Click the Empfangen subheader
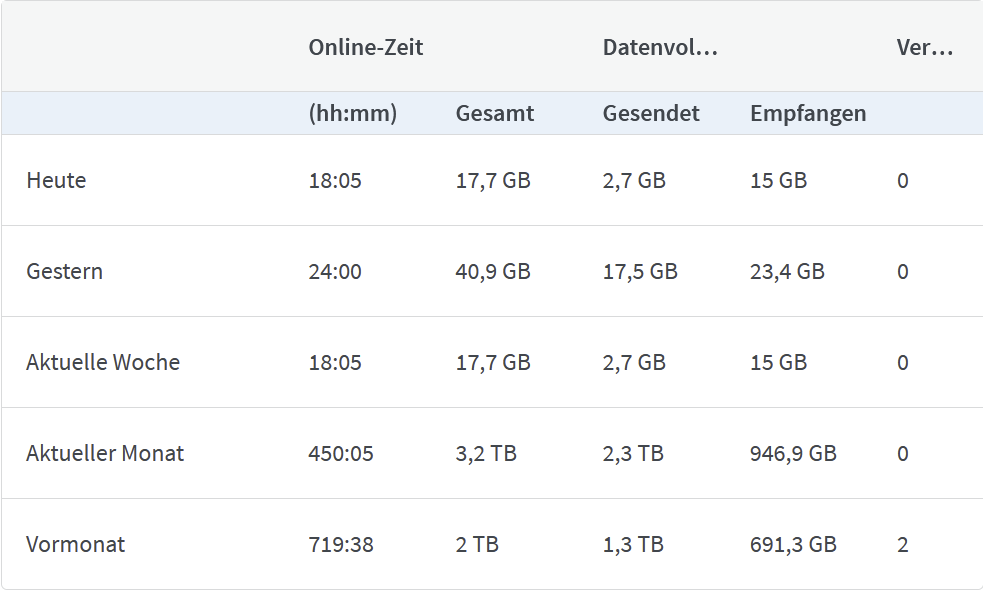Screen dimensions: 983x590 (x=808, y=114)
